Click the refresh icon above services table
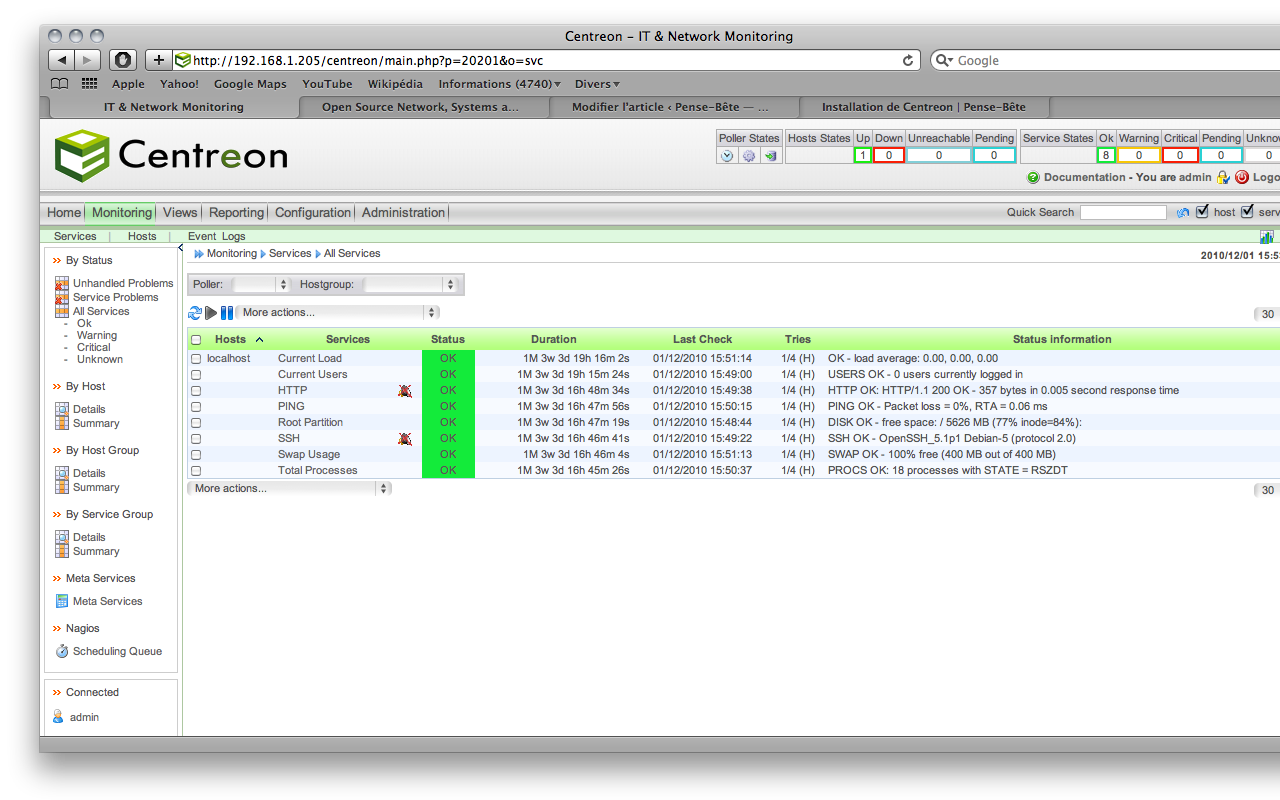The height and width of the screenshot is (800, 1280). [195, 313]
